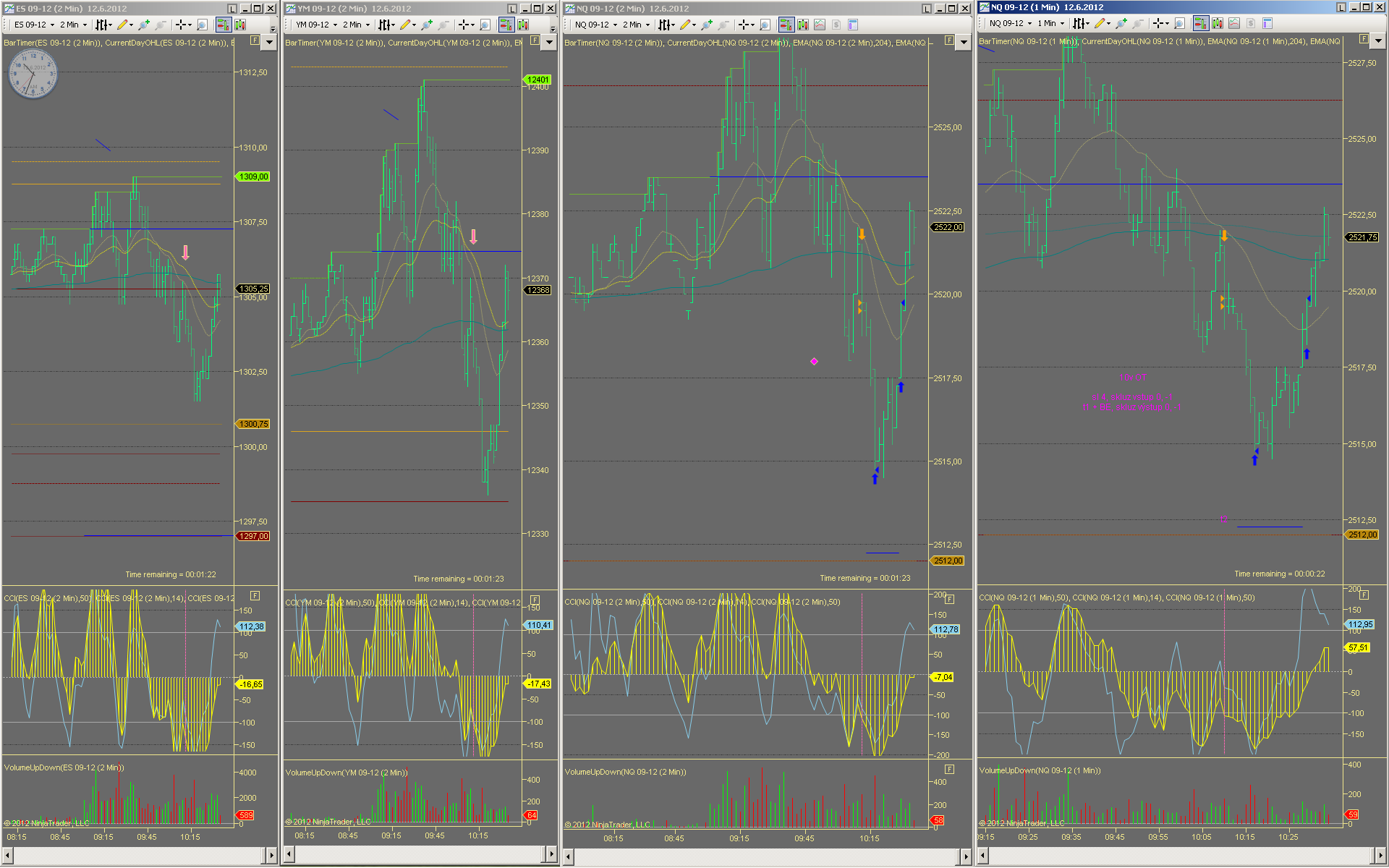This screenshot has height=868, width=1389.
Task: Toggle 'F' indicator box in NQ 2 Min chart
Action: (949, 41)
